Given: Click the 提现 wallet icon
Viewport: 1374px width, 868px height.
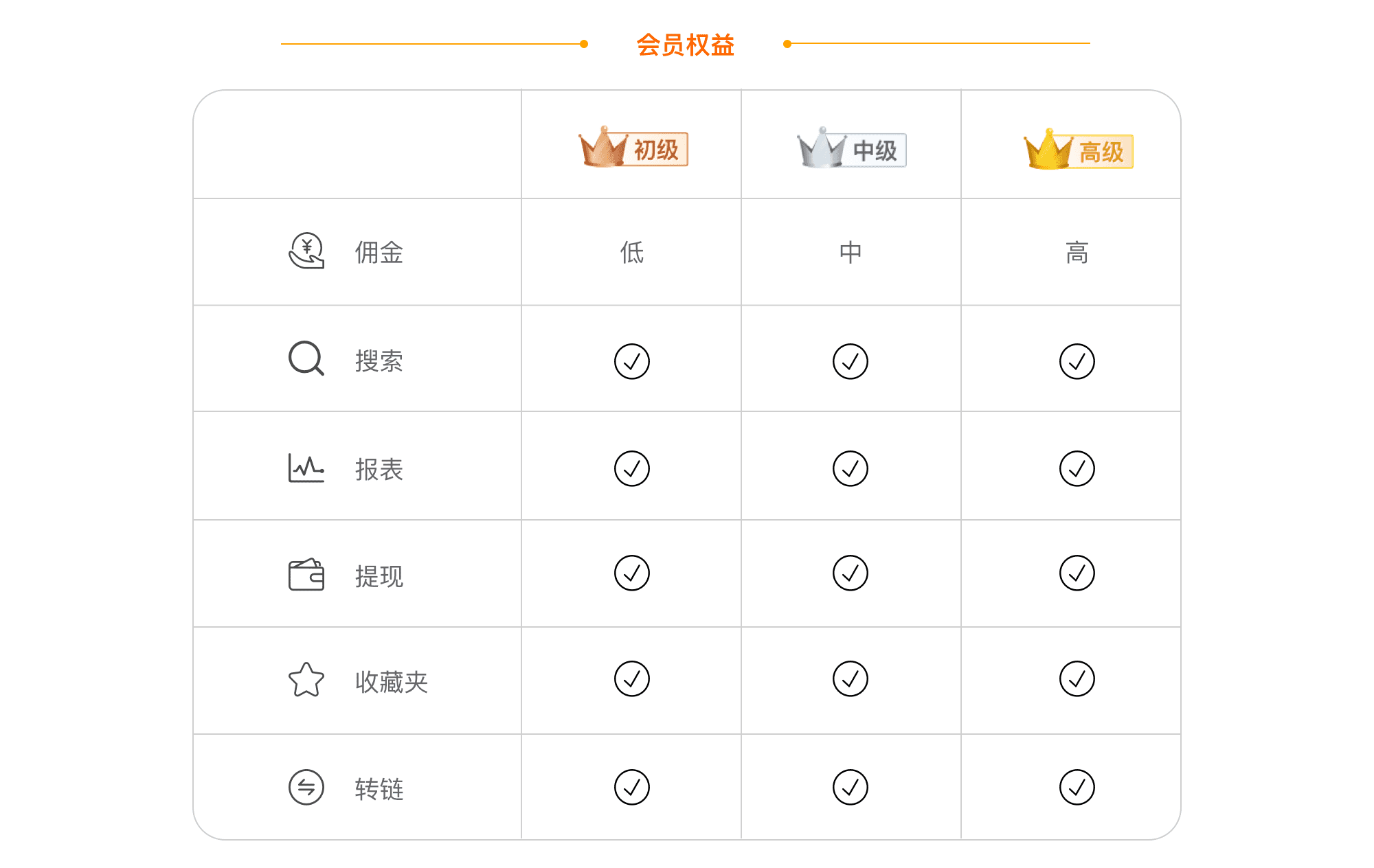Looking at the screenshot, I should tap(306, 575).
